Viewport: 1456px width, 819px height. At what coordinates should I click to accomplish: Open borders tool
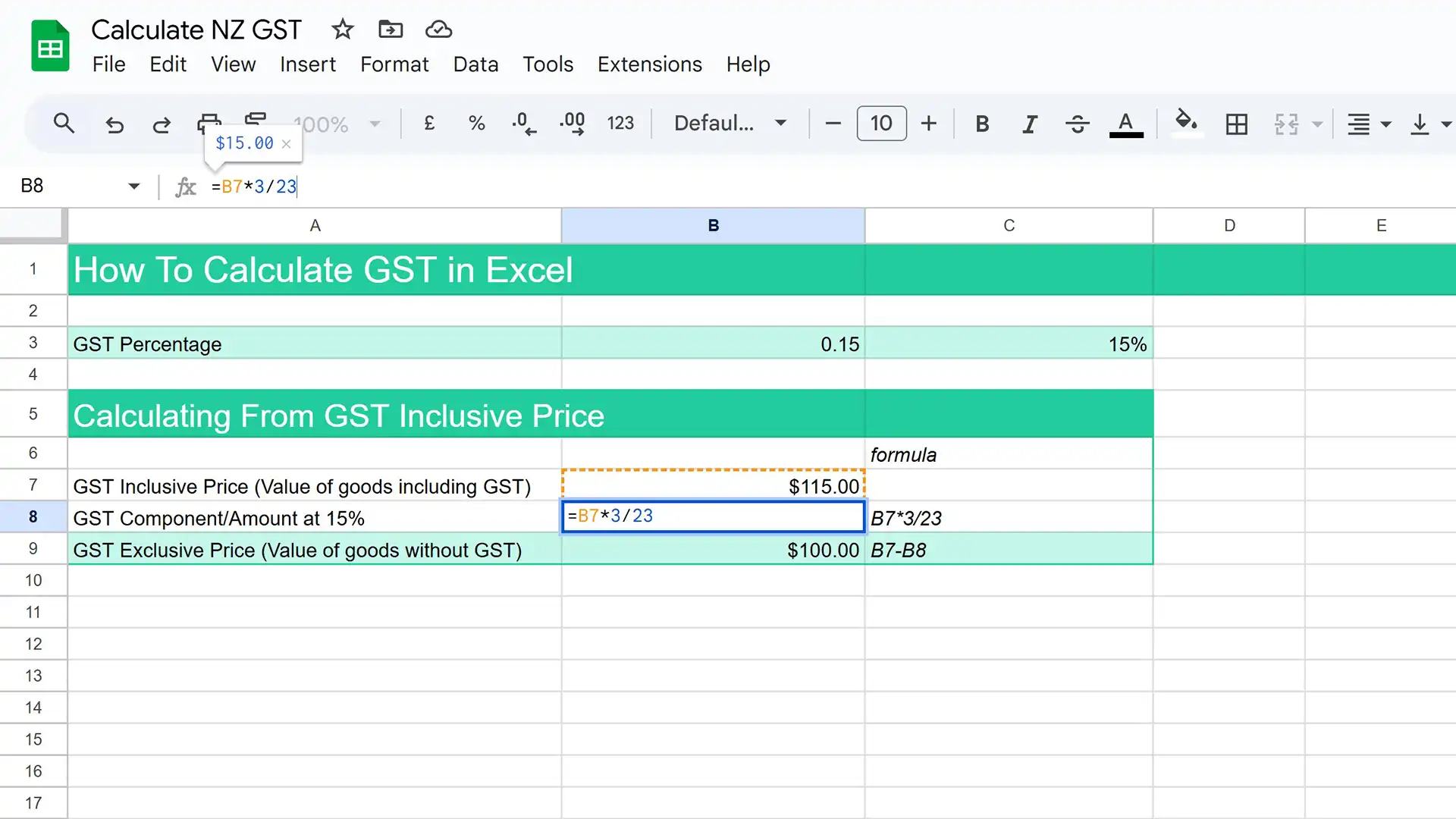tap(1236, 124)
